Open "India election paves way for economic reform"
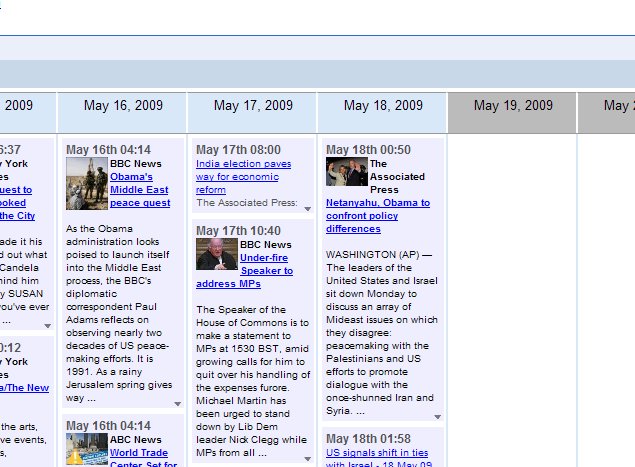This screenshot has width=635, height=467. click(243, 176)
